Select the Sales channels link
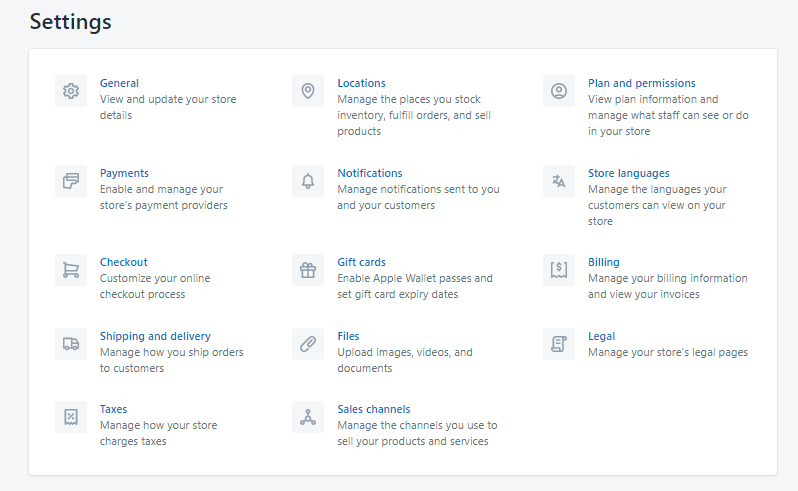The image size is (798, 491). (373, 409)
